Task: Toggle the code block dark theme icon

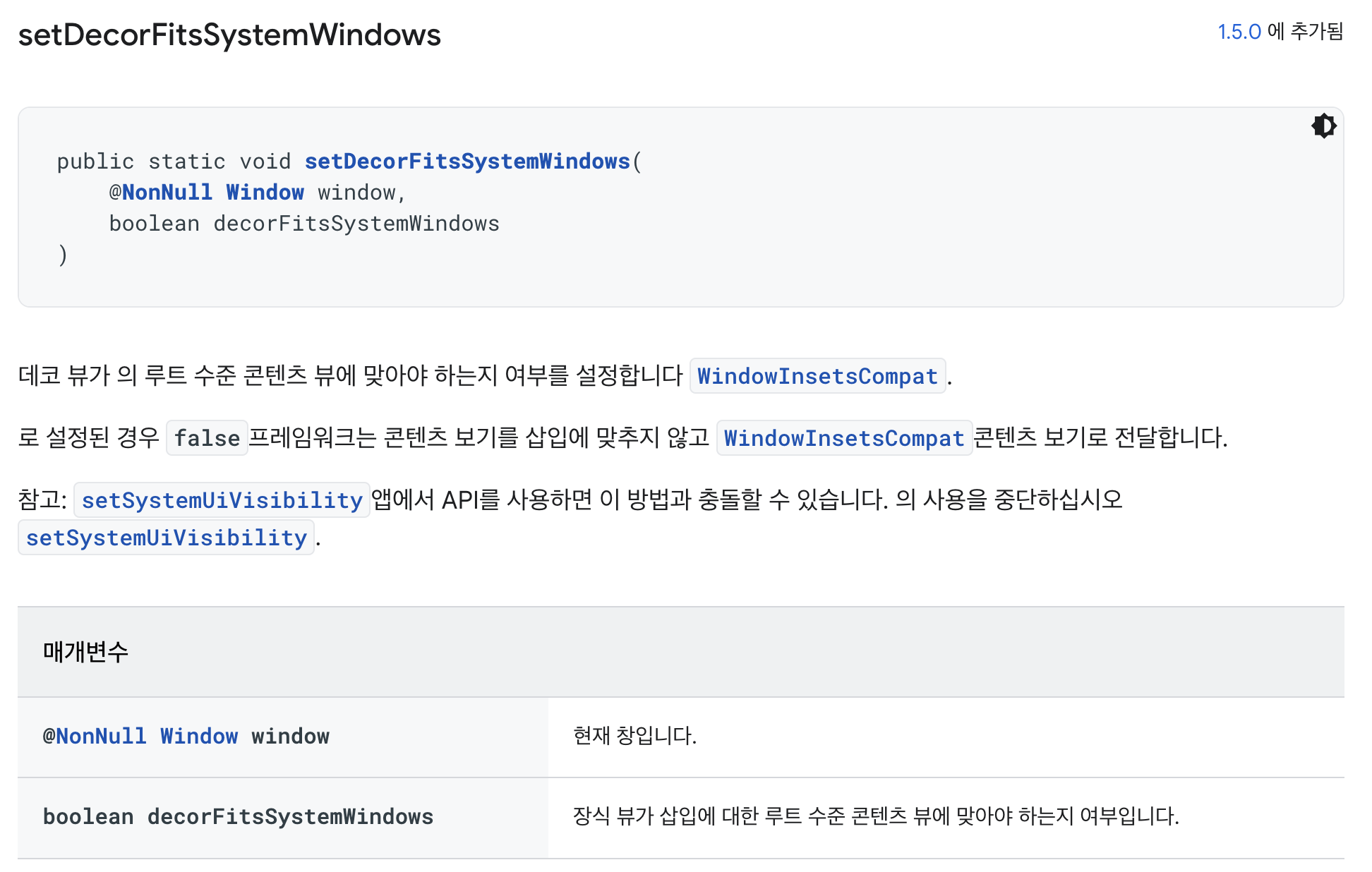Action: point(1323,126)
